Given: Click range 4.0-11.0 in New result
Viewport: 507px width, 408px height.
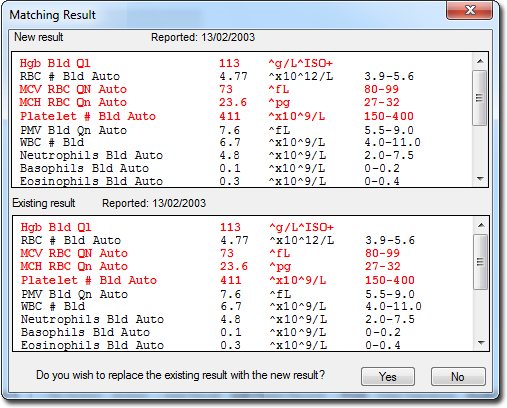Looking at the screenshot, I should 392,142.
